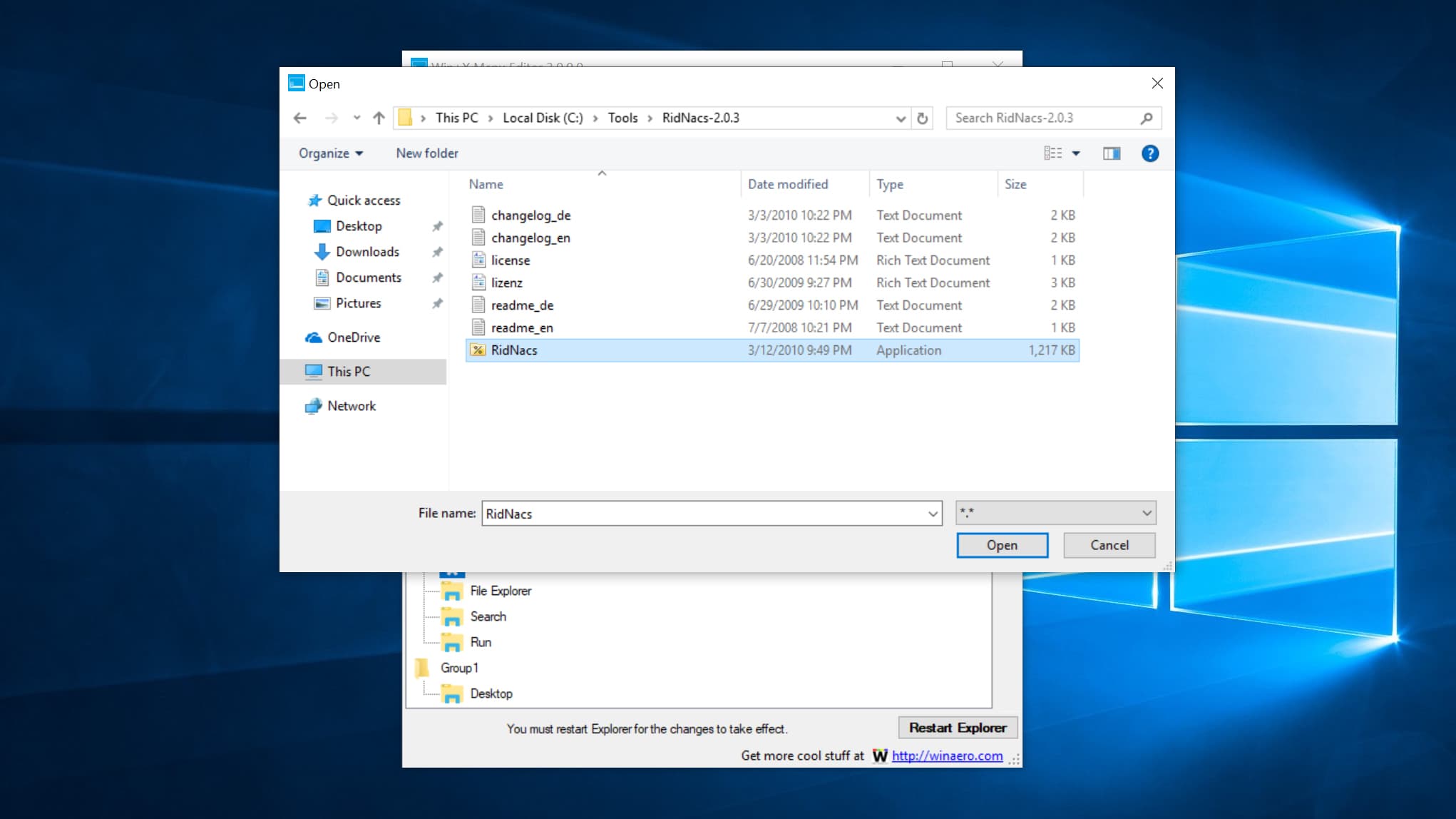Create a New folder
This screenshot has height=819, width=1456.
coord(427,153)
